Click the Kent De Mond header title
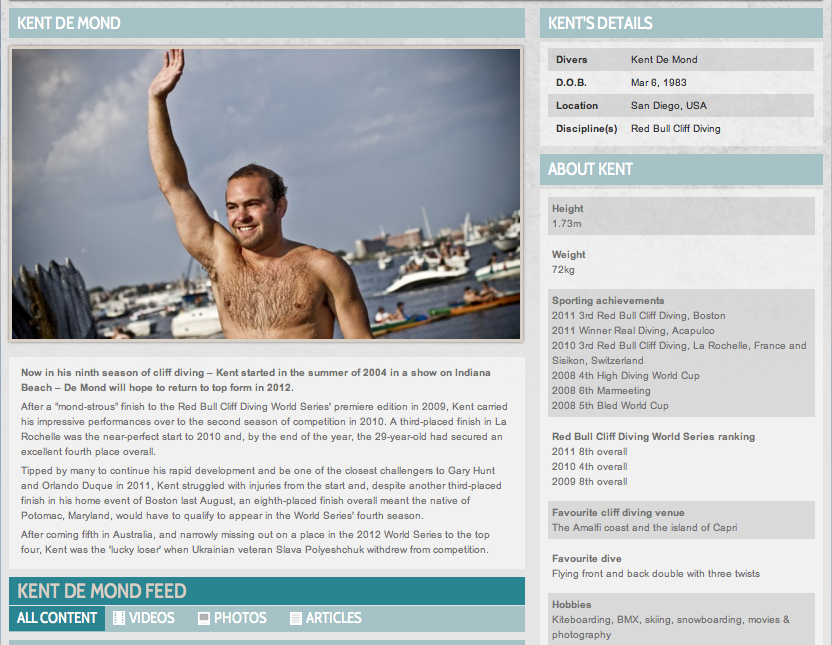The height and width of the screenshot is (645, 832). click(69, 23)
